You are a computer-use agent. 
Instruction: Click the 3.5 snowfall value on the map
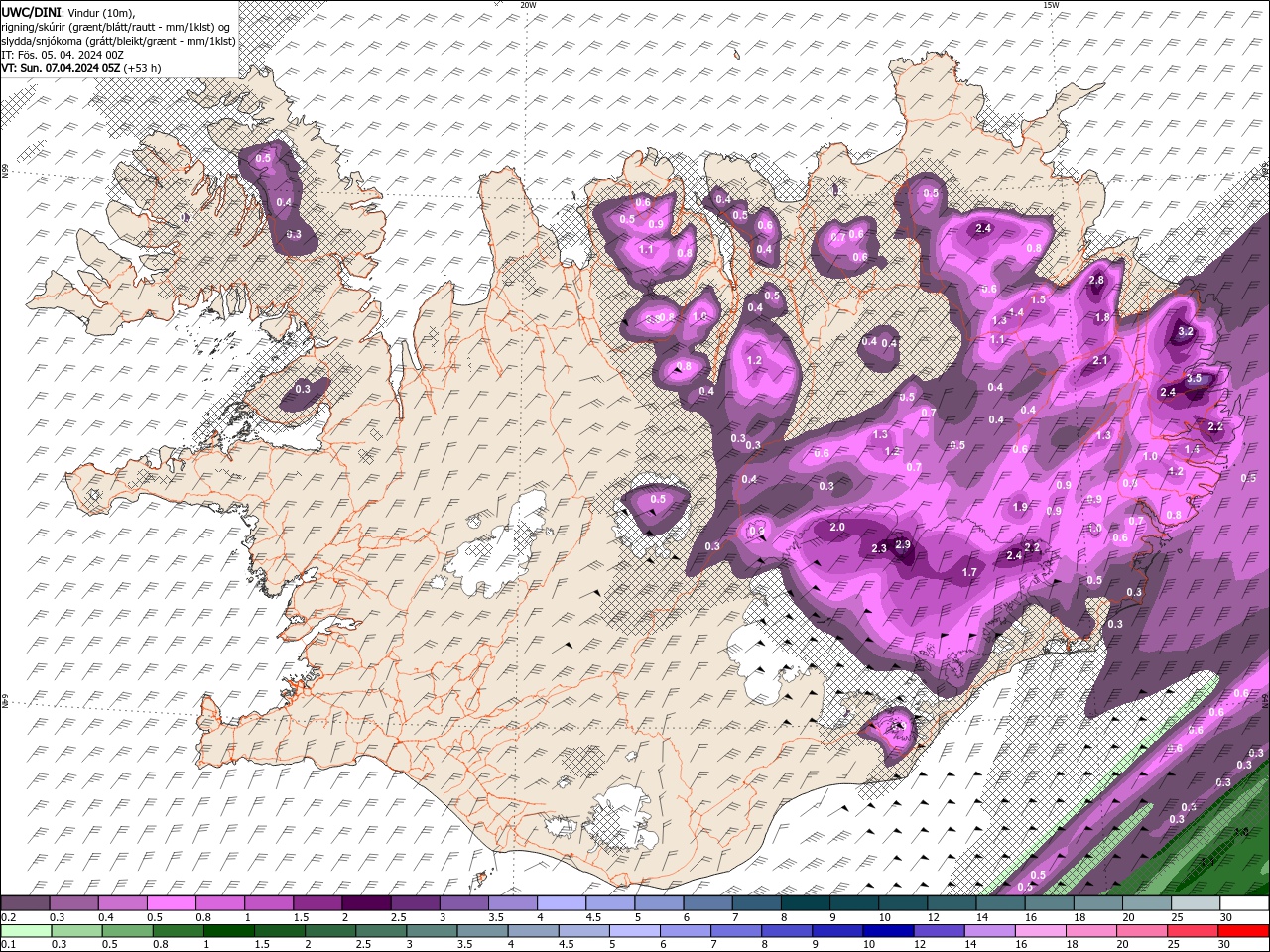pos(1195,378)
